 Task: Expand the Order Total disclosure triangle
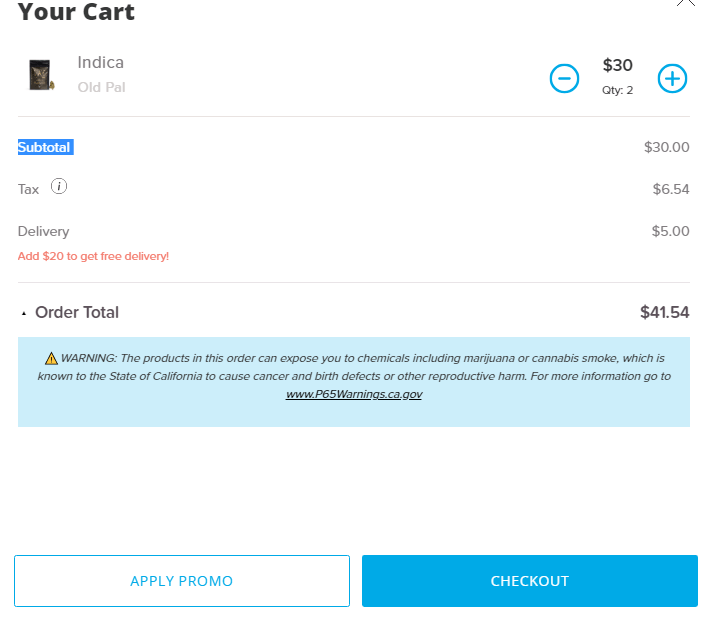tap(24, 314)
